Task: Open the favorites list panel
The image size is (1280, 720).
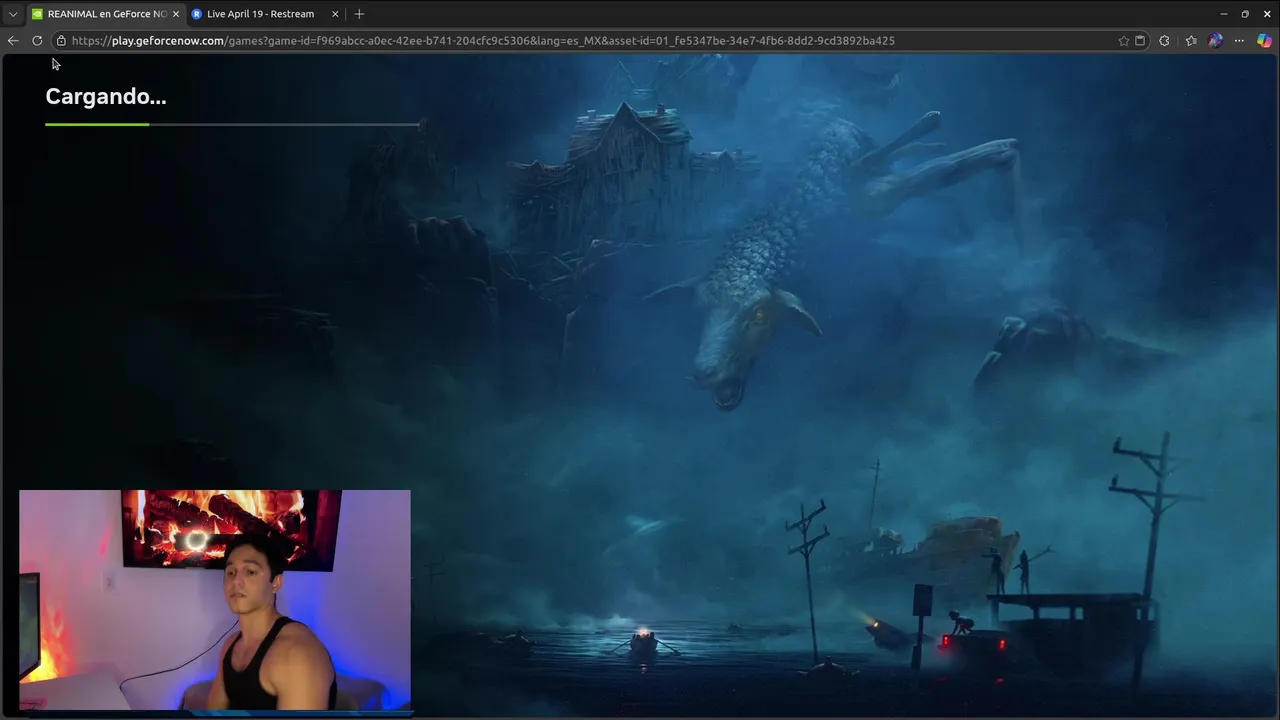Action: coord(1191,41)
